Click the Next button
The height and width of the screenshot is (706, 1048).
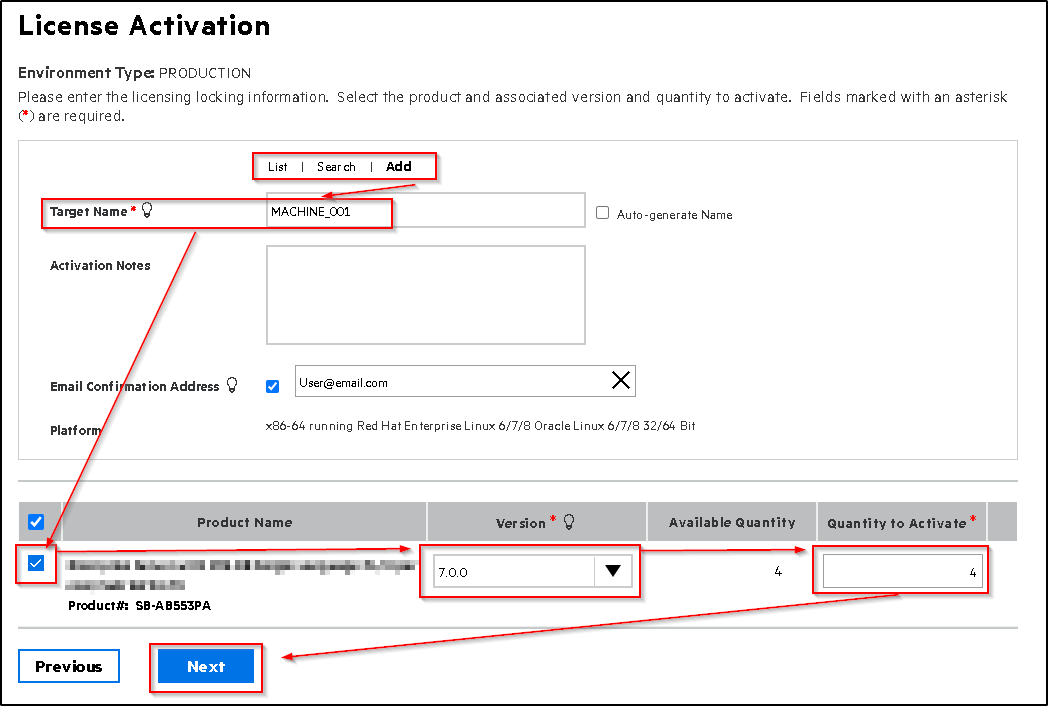coord(206,666)
